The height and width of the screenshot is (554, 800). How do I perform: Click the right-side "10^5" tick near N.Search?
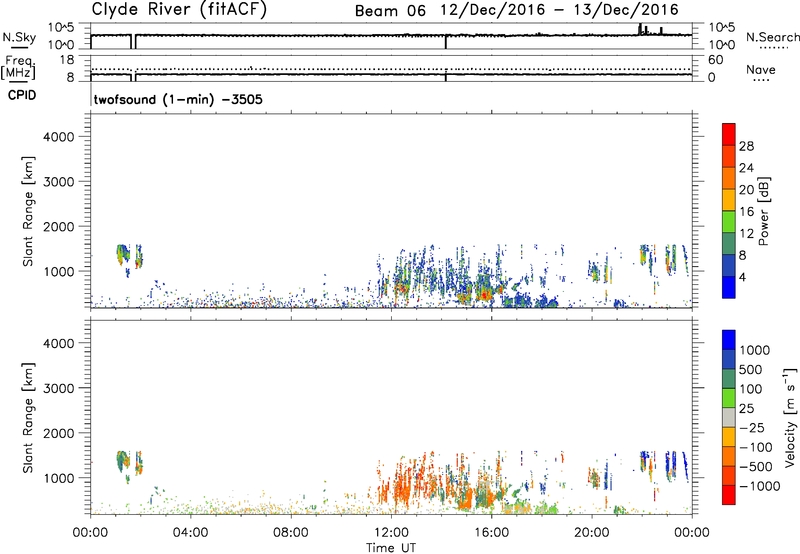pyautogui.click(x=721, y=28)
